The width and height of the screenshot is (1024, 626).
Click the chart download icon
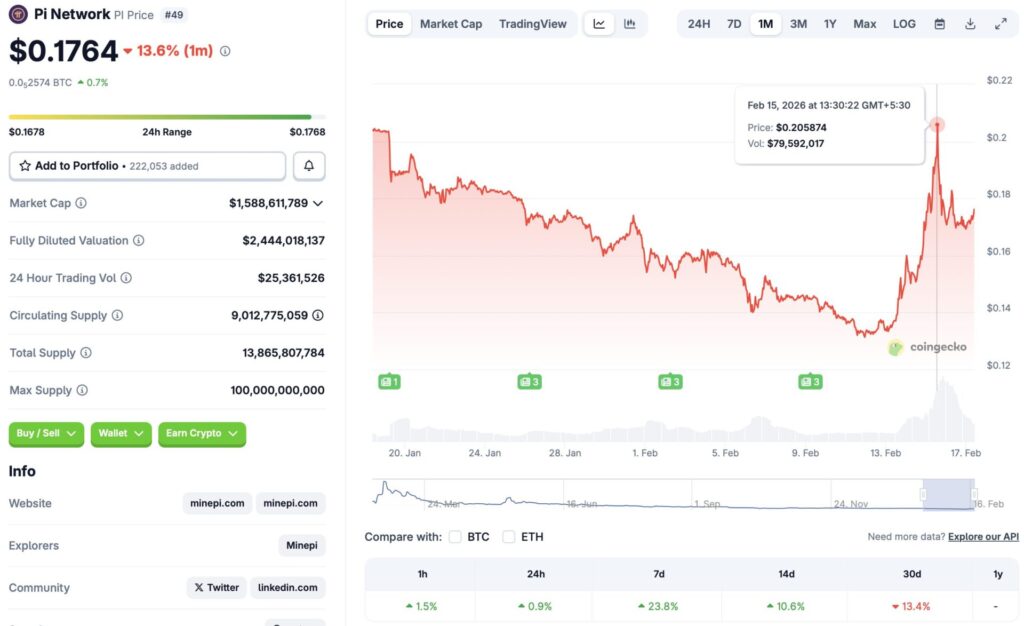(969, 23)
